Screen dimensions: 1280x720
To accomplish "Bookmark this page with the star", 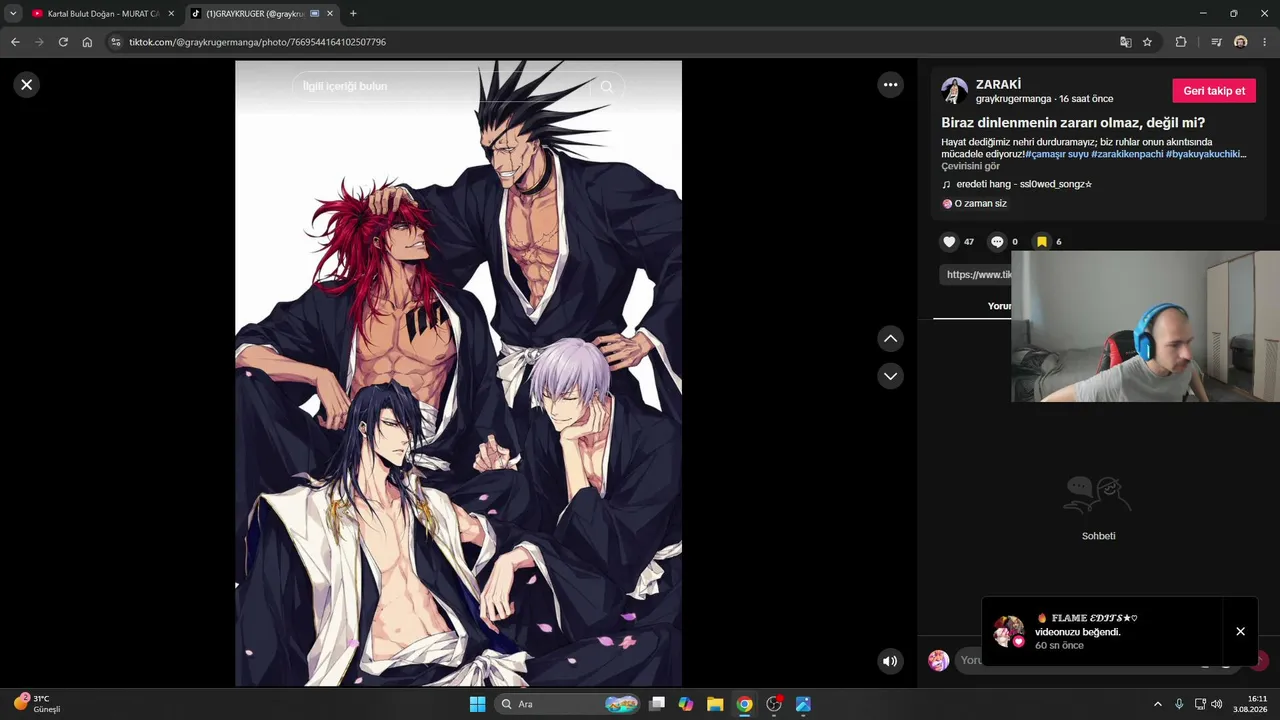I will pyautogui.click(x=1147, y=42).
